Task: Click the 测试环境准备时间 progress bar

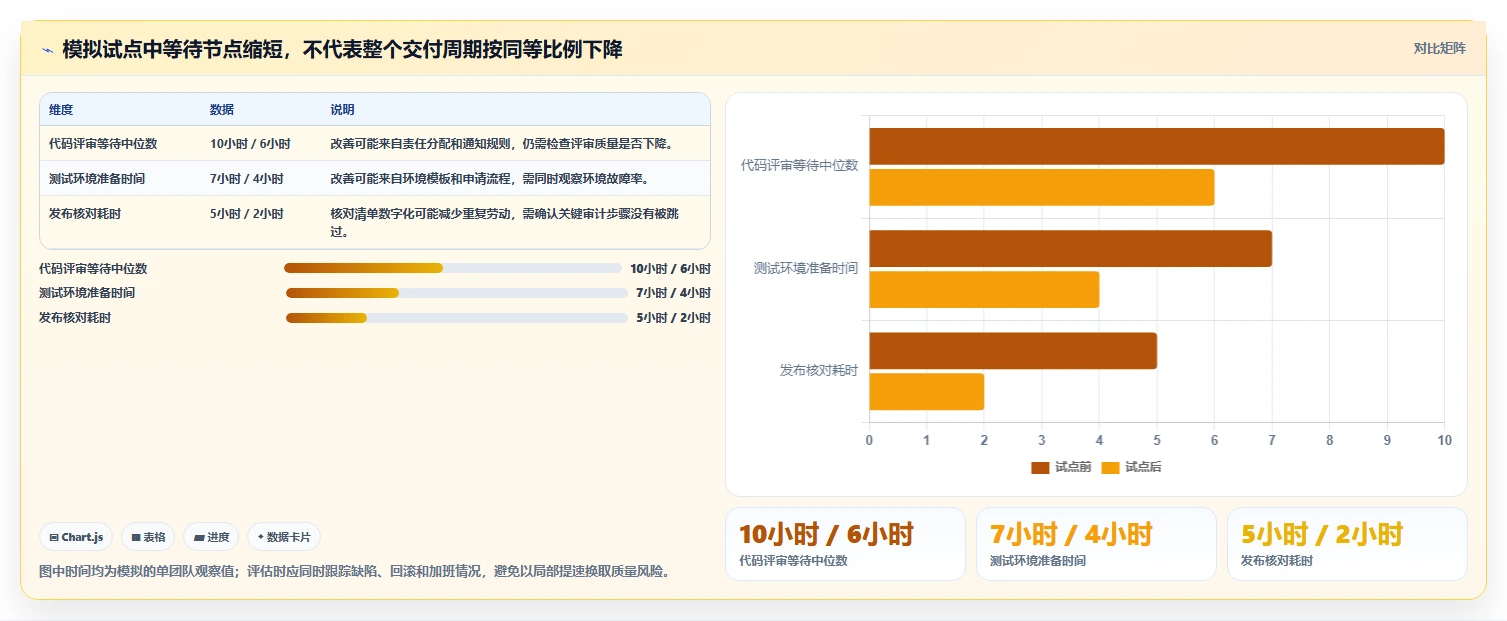Action: click(x=457, y=293)
